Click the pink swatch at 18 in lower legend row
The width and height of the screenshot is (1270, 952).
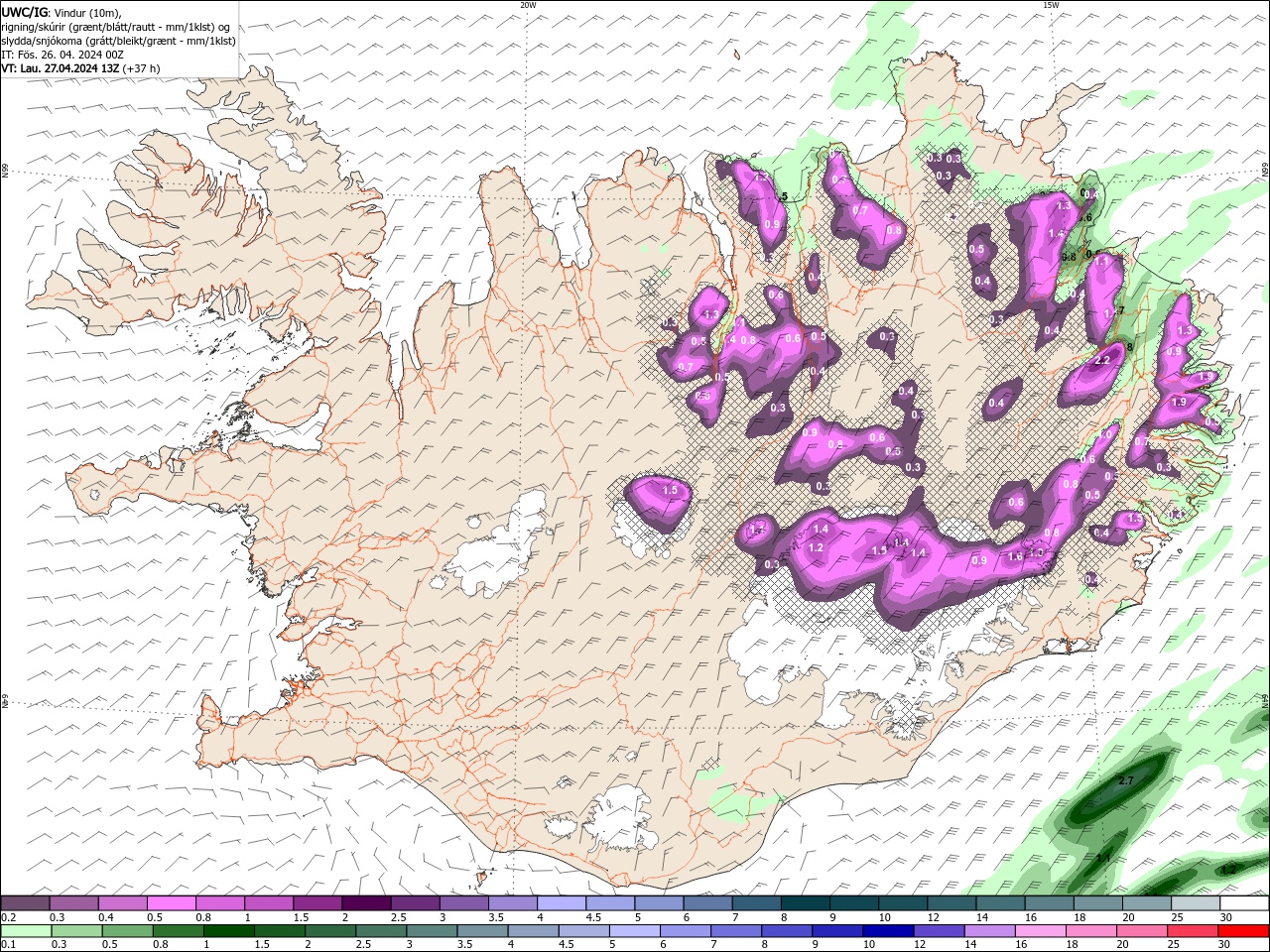1090,930
